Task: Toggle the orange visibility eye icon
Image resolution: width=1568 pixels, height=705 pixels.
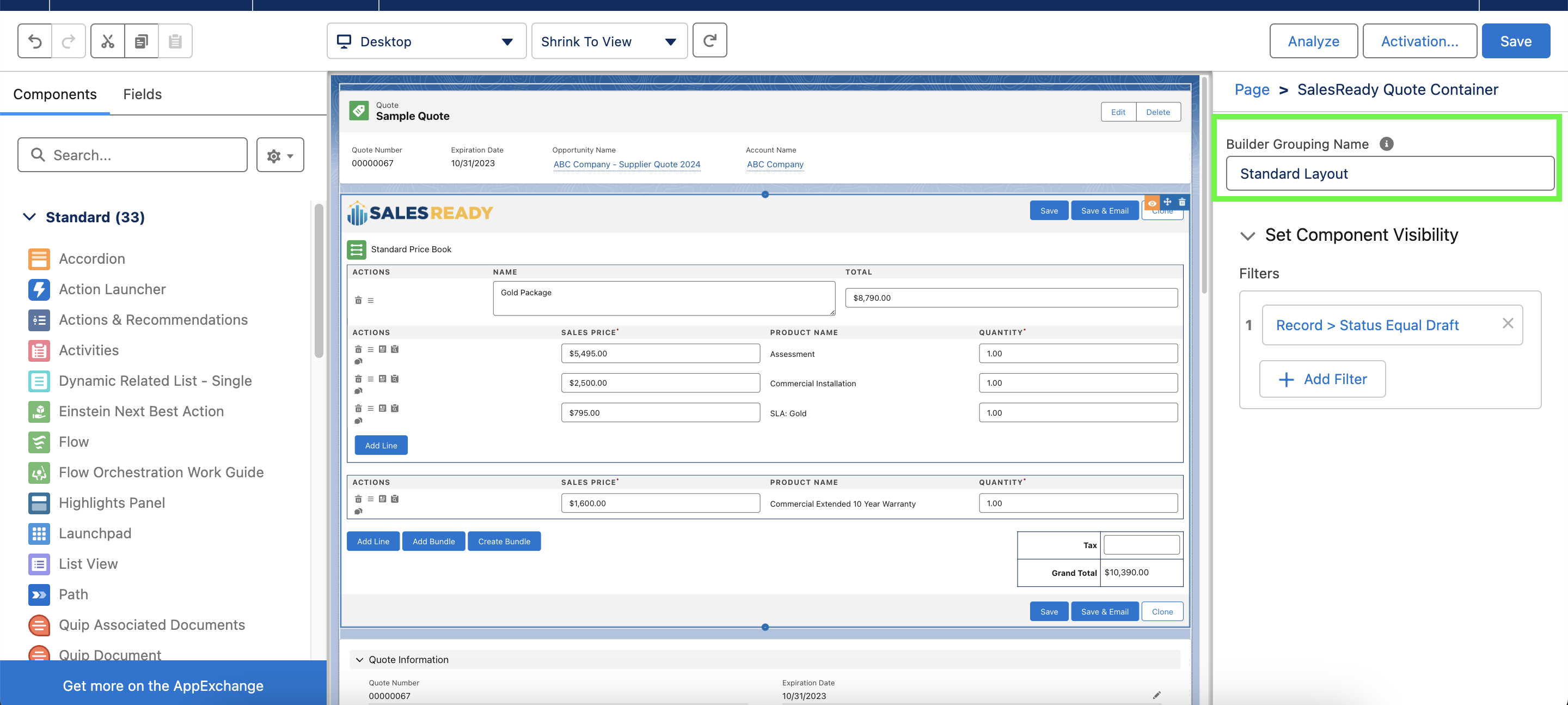Action: pyautogui.click(x=1152, y=203)
